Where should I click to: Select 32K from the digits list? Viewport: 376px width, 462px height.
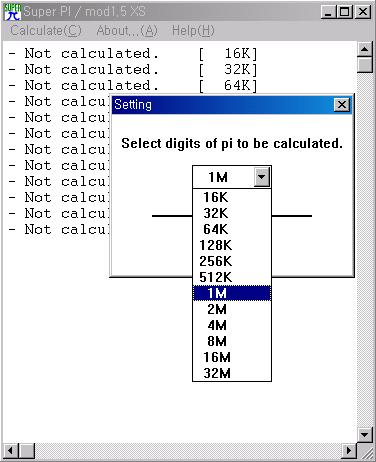click(232, 213)
